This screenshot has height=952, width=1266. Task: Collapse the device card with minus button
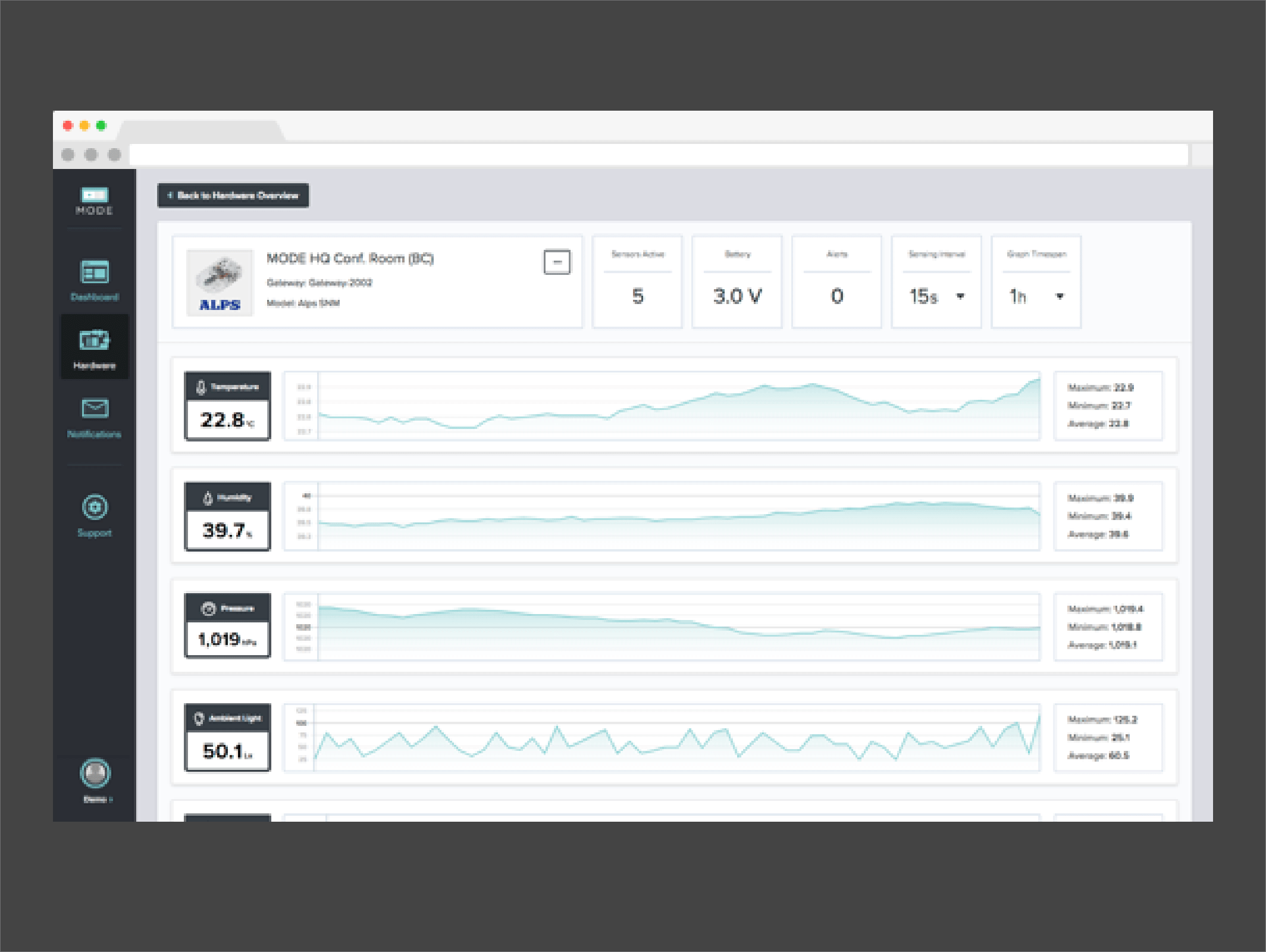(557, 262)
